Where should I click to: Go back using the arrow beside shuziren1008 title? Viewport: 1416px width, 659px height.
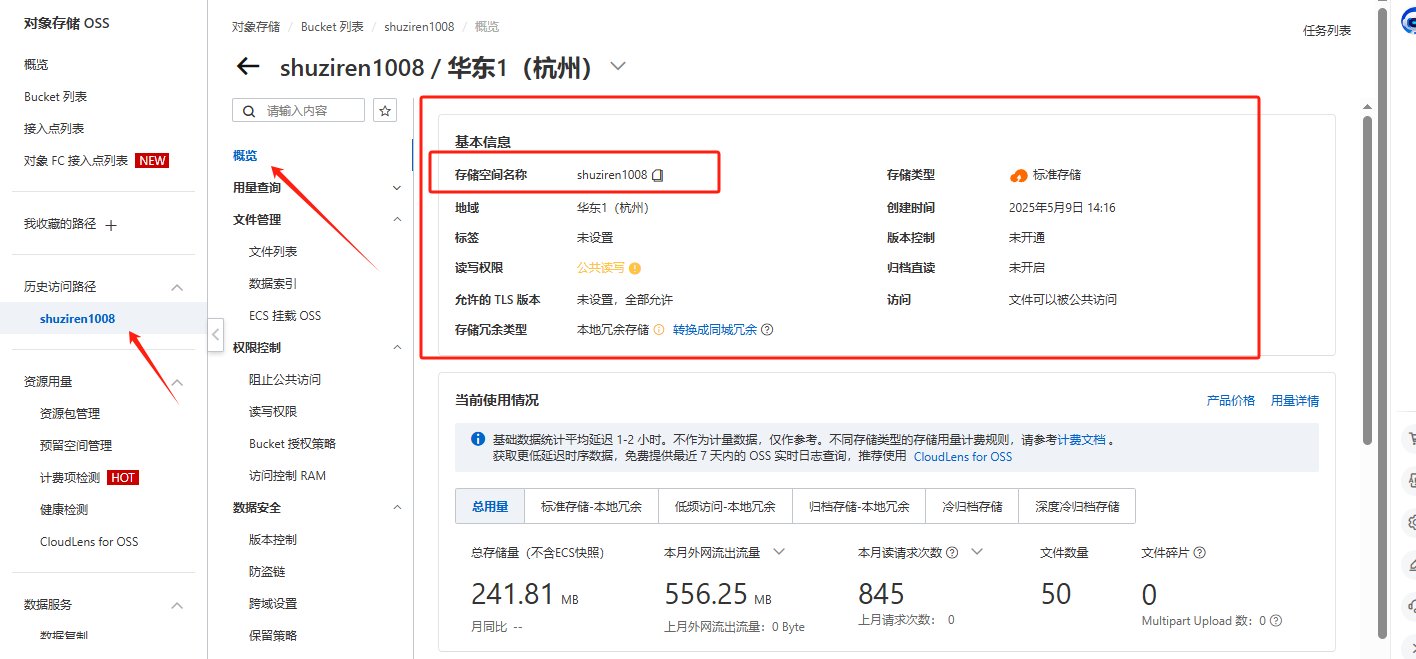[x=248, y=67]
